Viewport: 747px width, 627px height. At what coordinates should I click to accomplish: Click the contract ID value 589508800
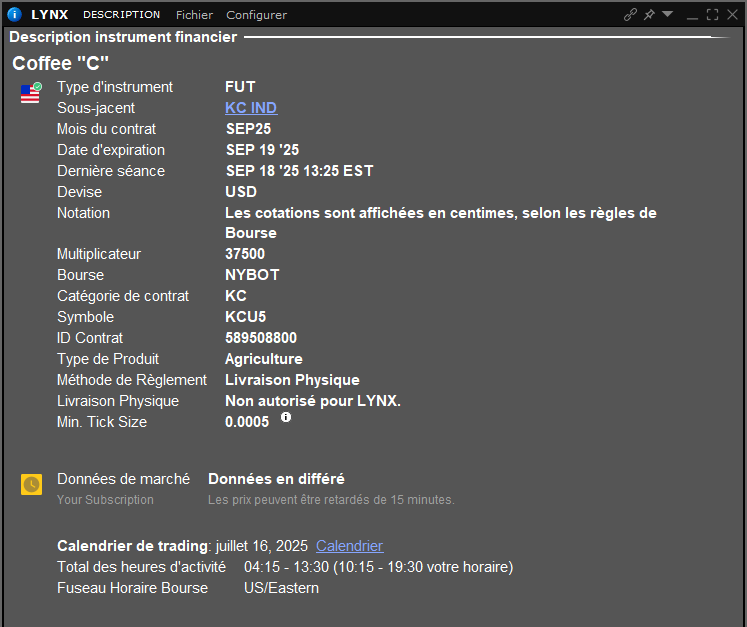pyautogui.click(x=261, y=338)
